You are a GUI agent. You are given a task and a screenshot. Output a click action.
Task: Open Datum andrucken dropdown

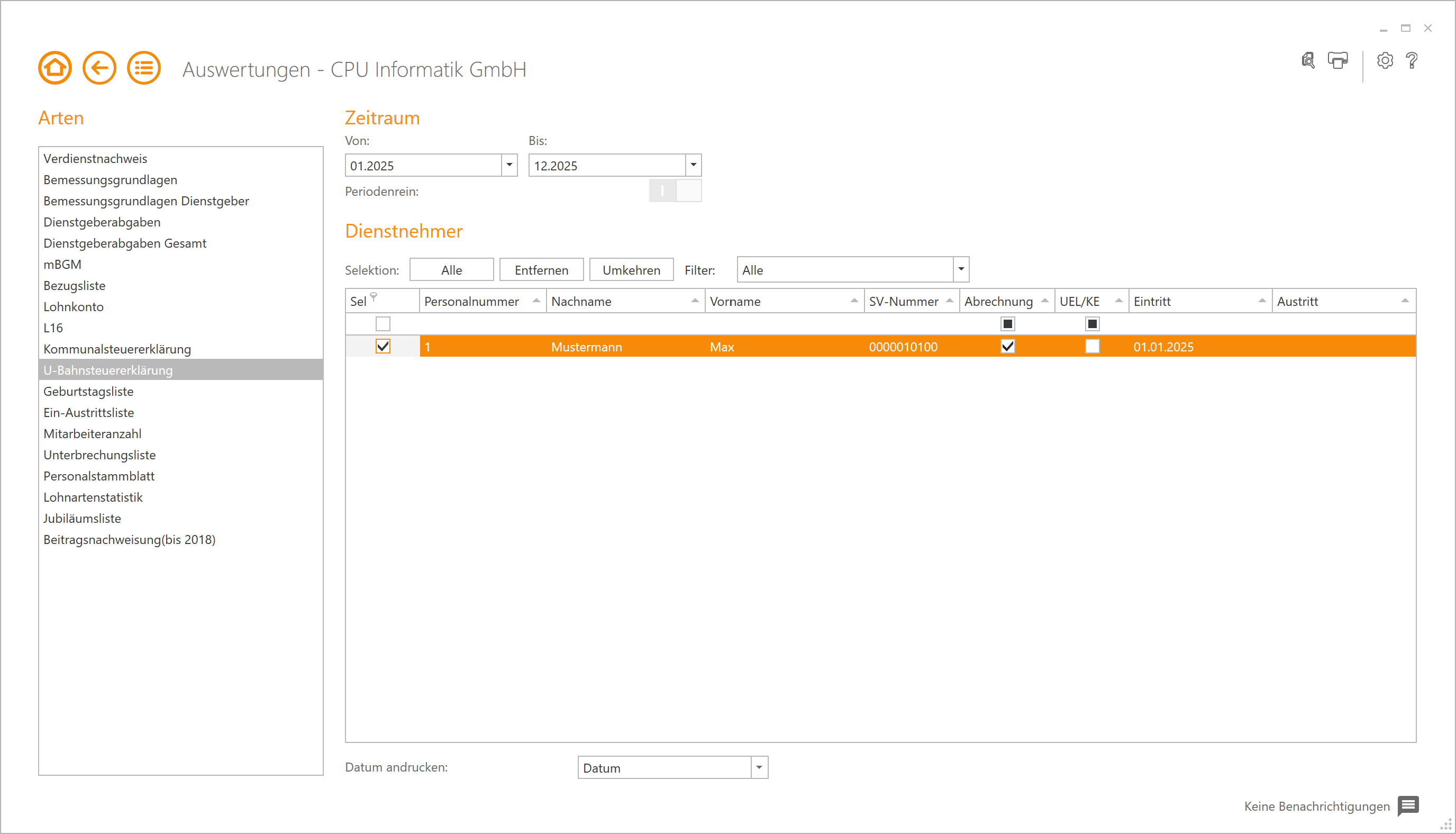(759, 767)
